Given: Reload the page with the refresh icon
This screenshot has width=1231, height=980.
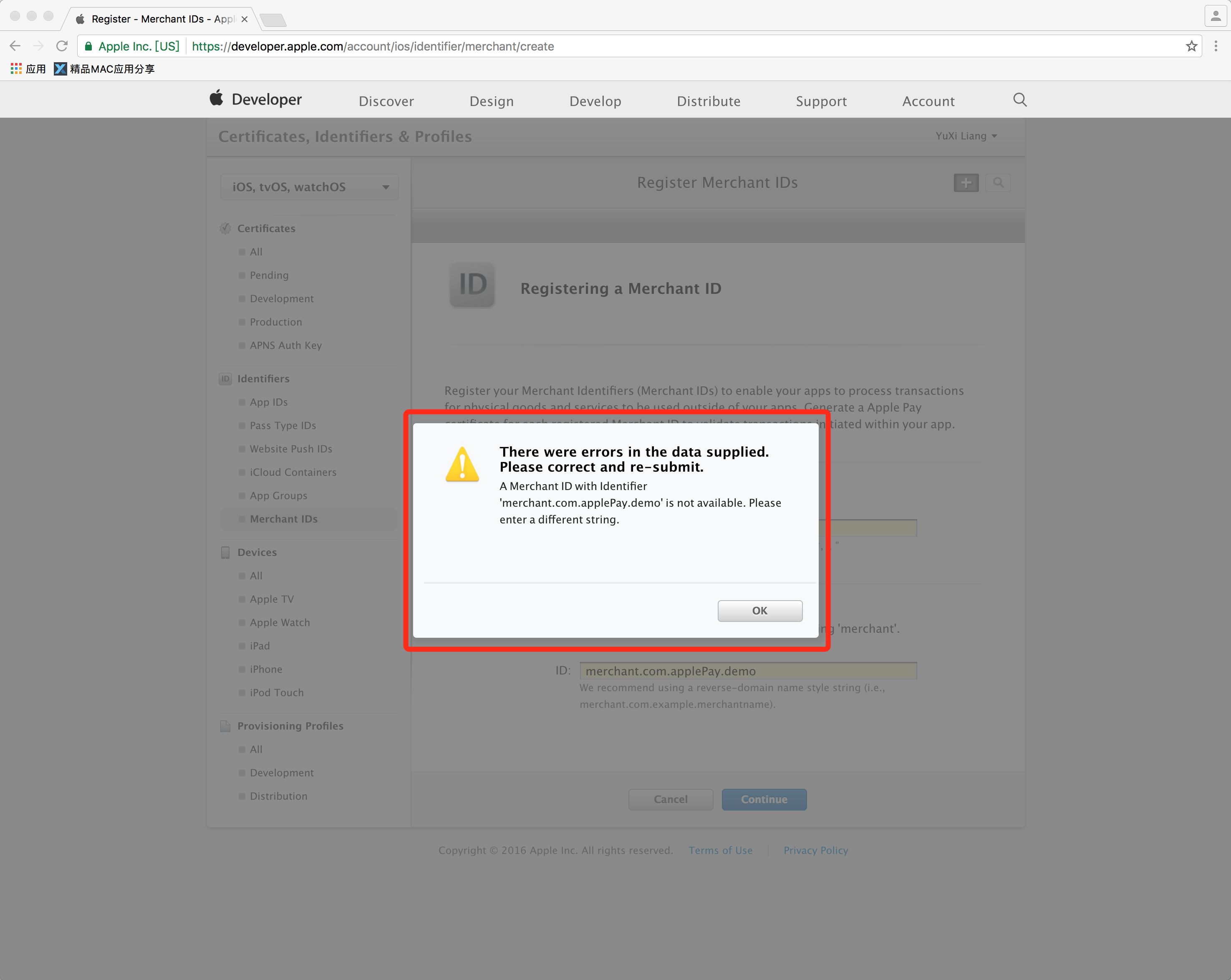Looking at the screenshot, I should click(x=62, y=46).
